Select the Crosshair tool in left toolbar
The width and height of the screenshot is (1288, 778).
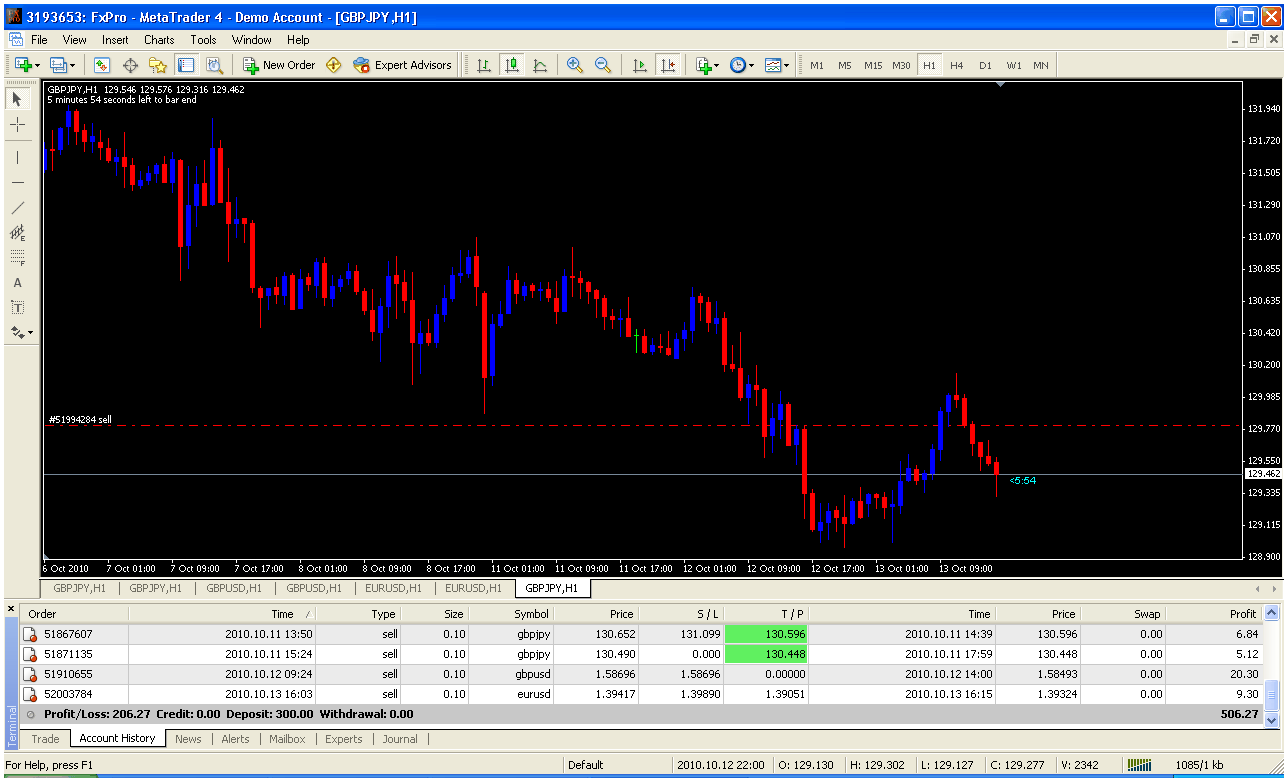[17, 125]
